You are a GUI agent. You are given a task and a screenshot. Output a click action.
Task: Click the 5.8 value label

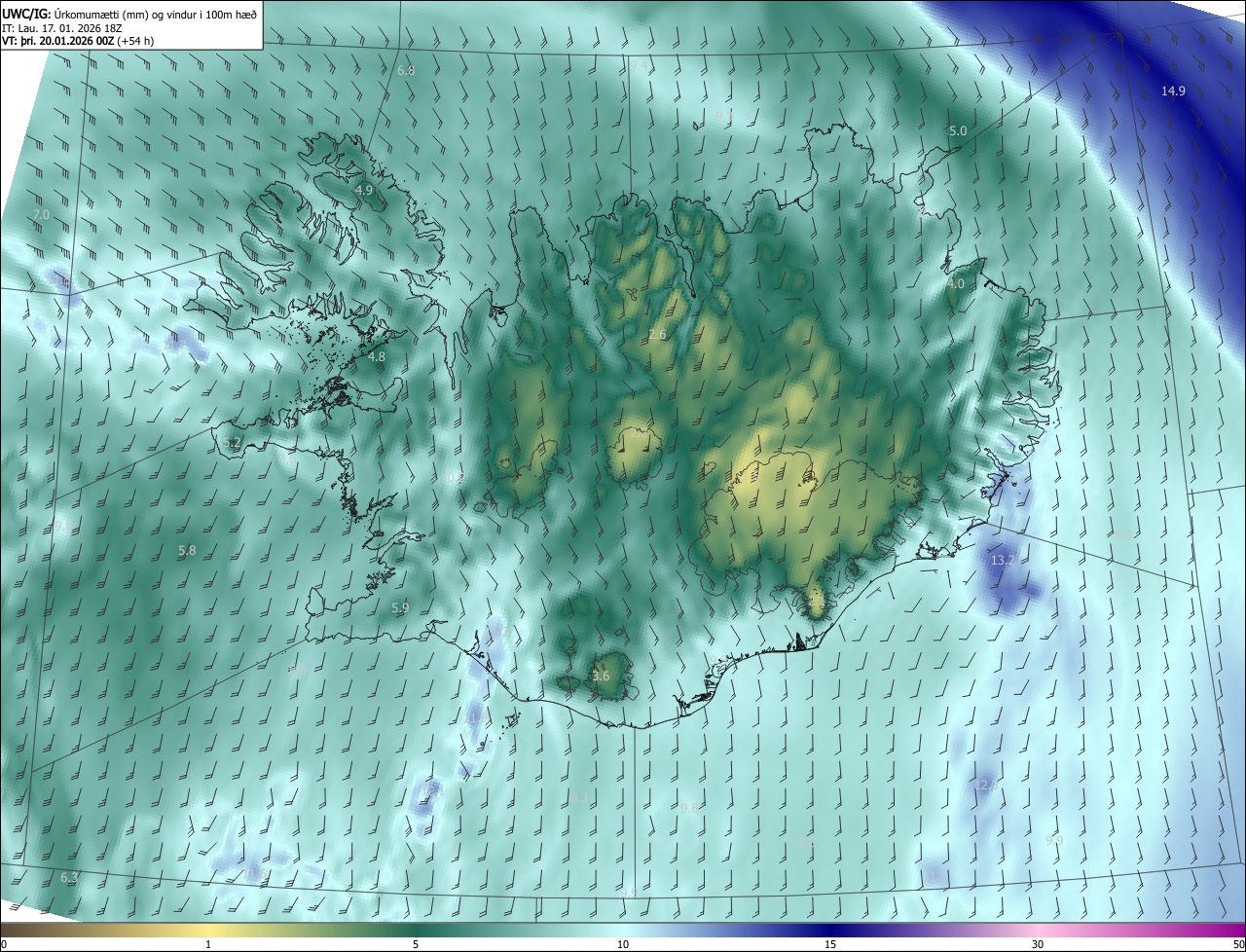187,551
